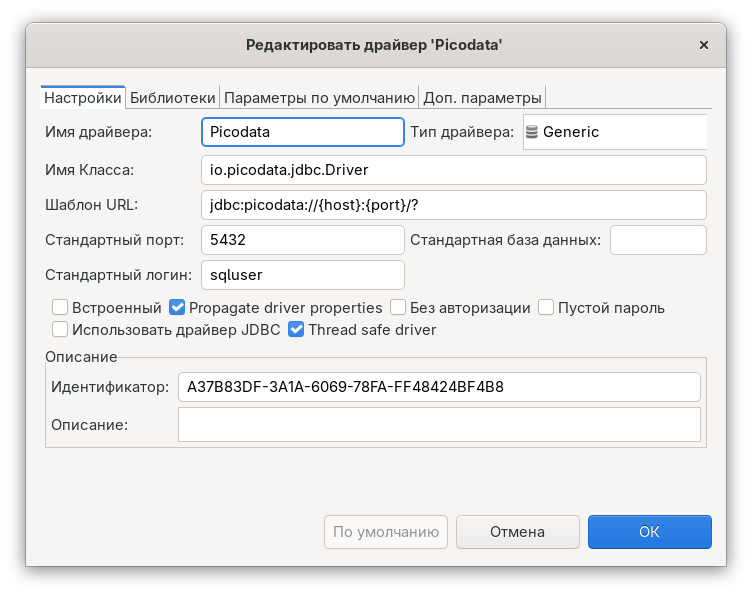
Task: Click the По умолчанию button
Action: coord(386,532)
